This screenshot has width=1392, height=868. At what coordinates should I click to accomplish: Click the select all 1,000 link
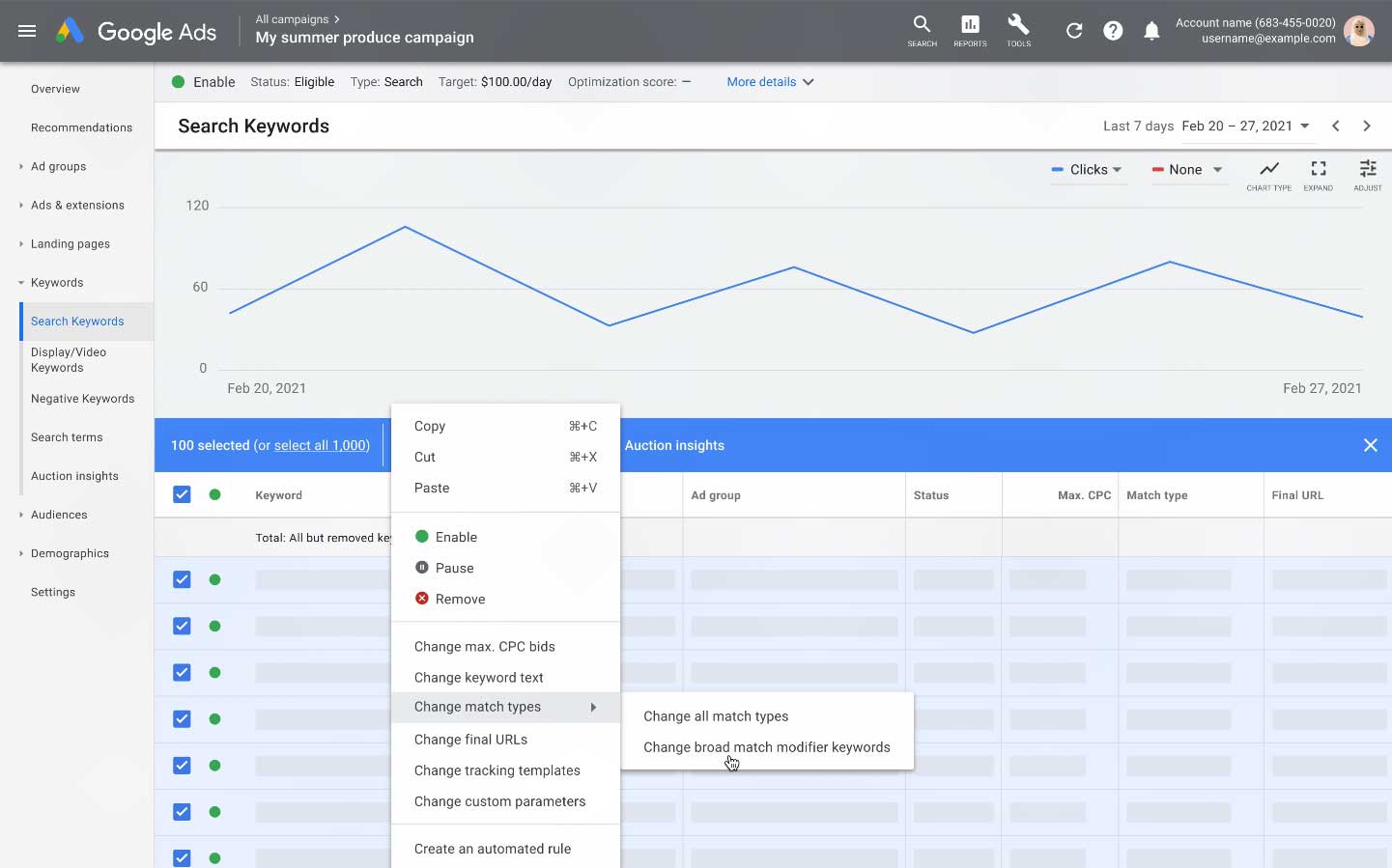pos(320,445)
